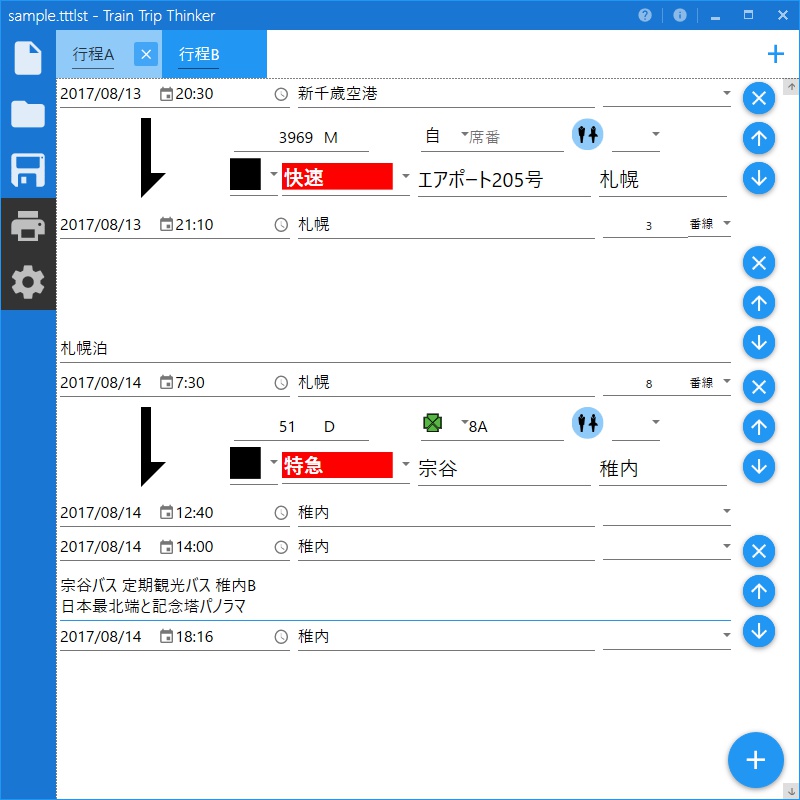Toggle restroom icon for train 51D

587,423
